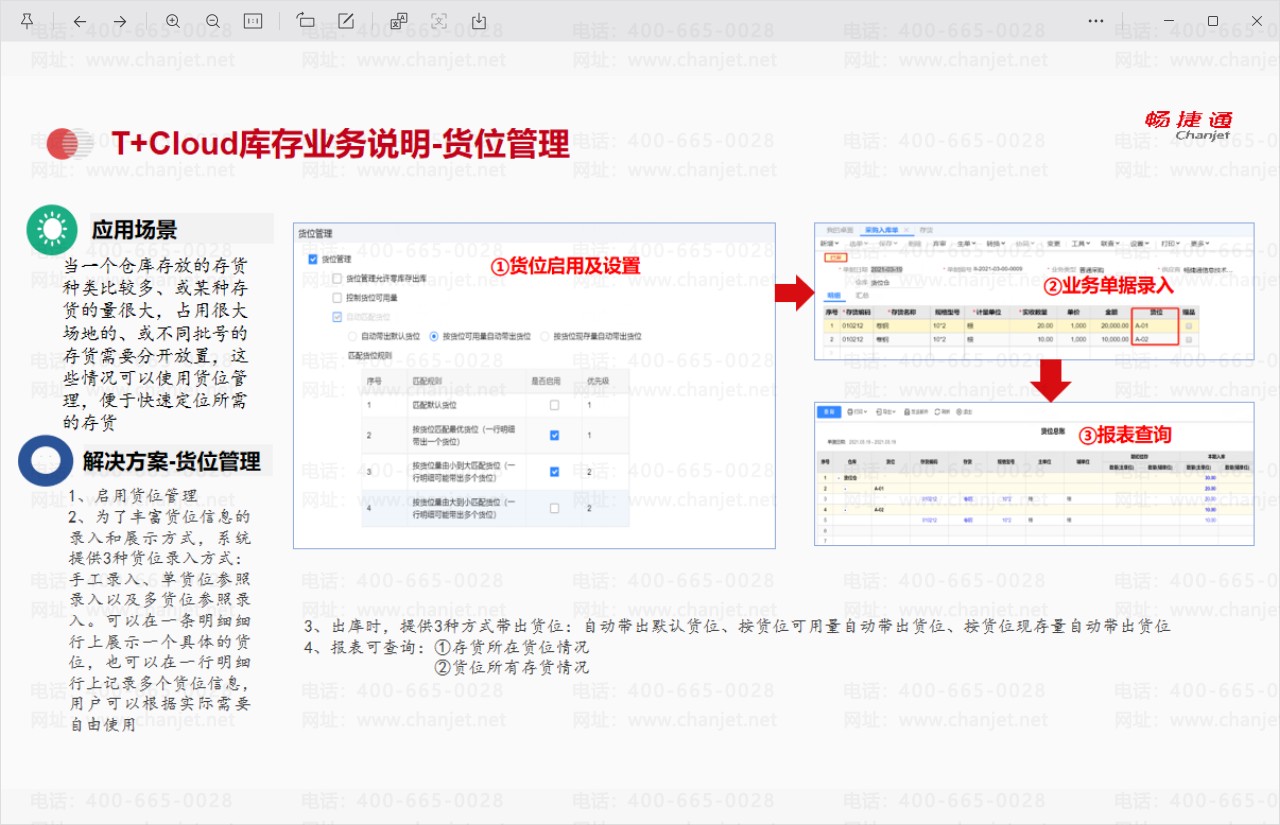
Task: Open the 工具 dropdown menu
Action: click(1081, 243)
